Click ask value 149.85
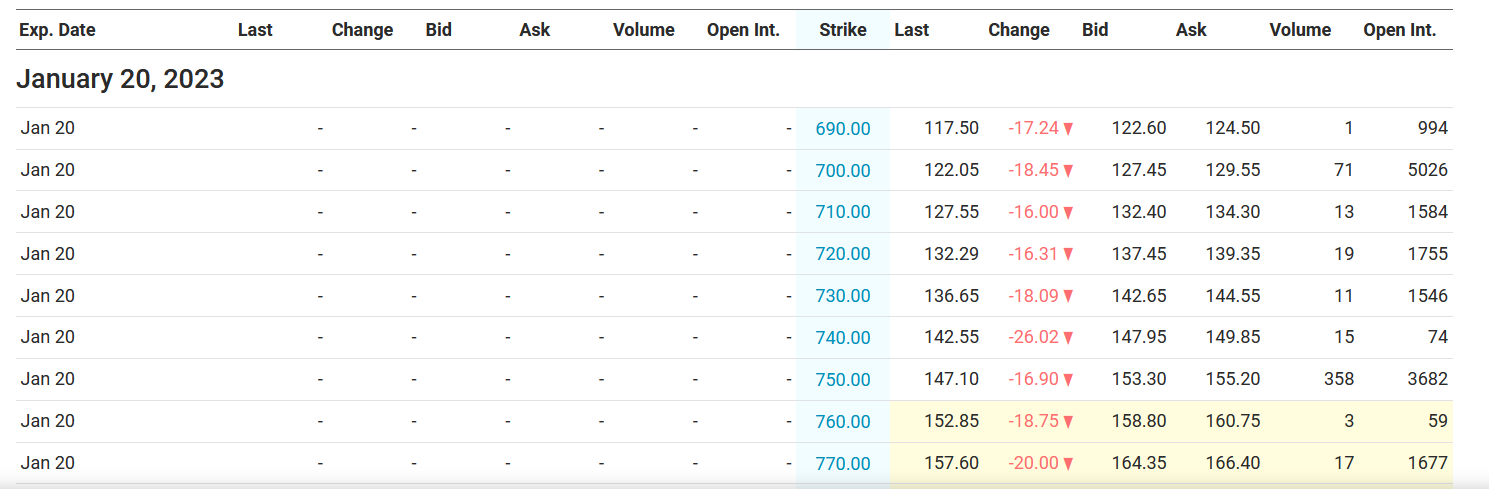This screenshot has width=1489, height=495. (x=1233, y=337)
